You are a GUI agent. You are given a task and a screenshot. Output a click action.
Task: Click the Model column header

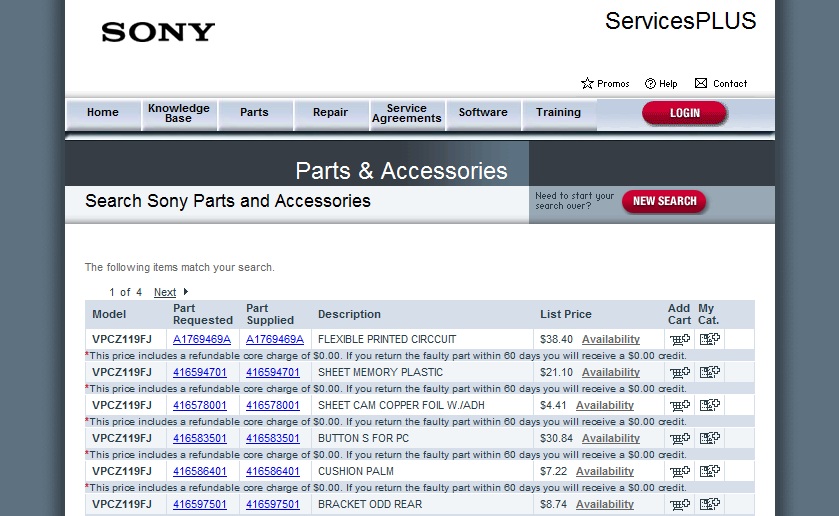coord(109,314)
